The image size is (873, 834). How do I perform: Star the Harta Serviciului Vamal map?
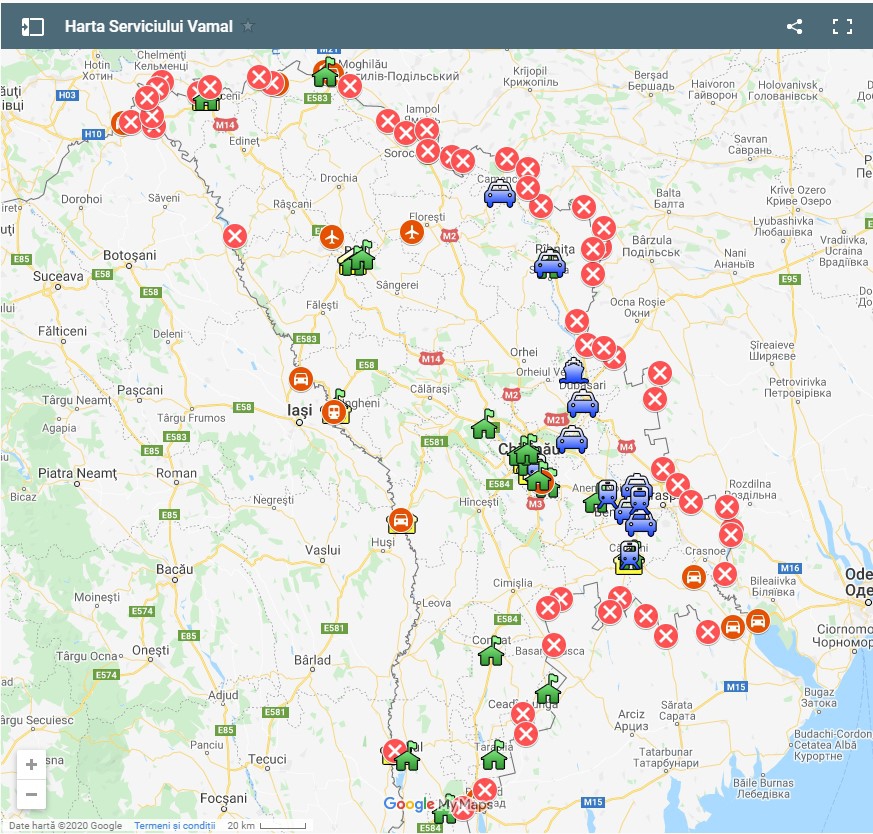[x=248, y=26]
